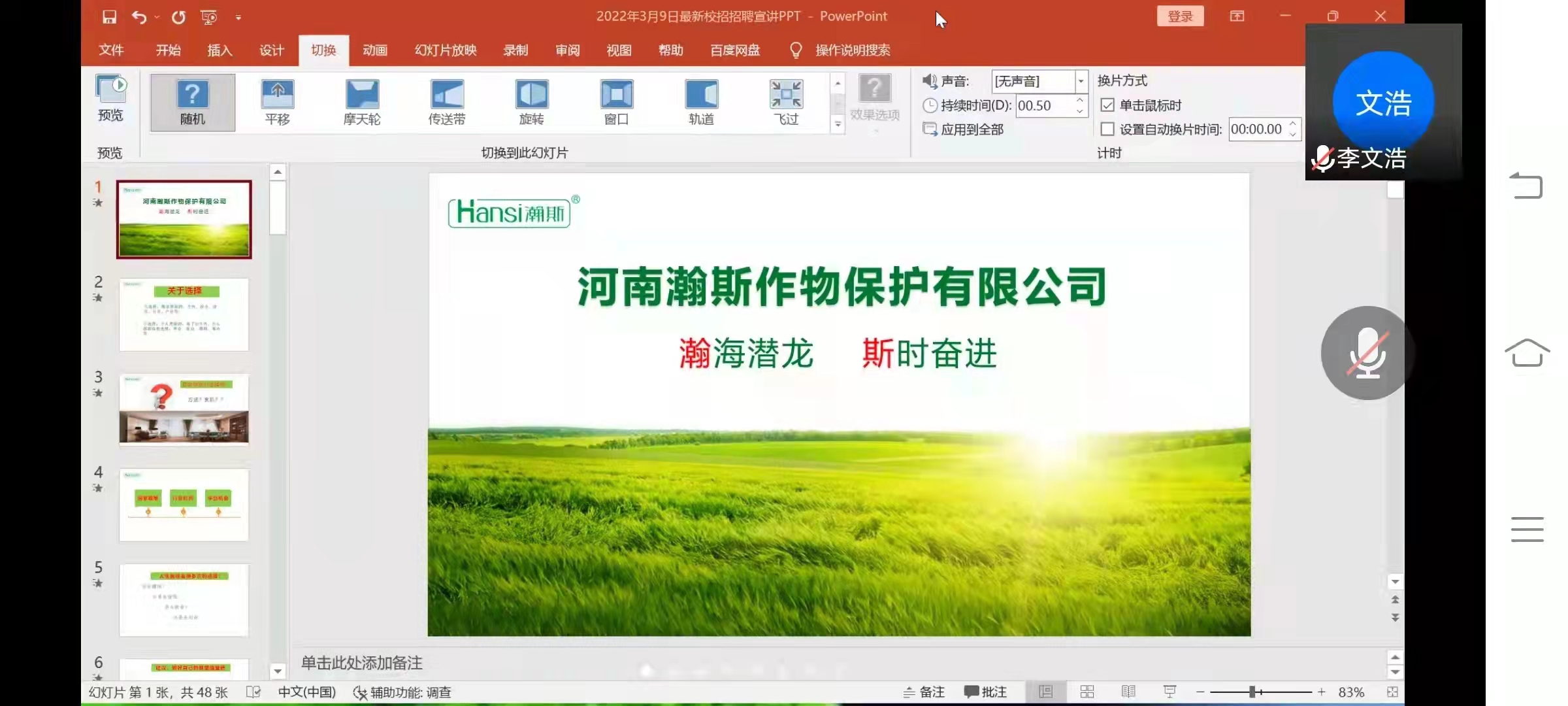Start slideshow from status bar icon
This screenshot has width=1568, height=706.
click(1169, 692)
